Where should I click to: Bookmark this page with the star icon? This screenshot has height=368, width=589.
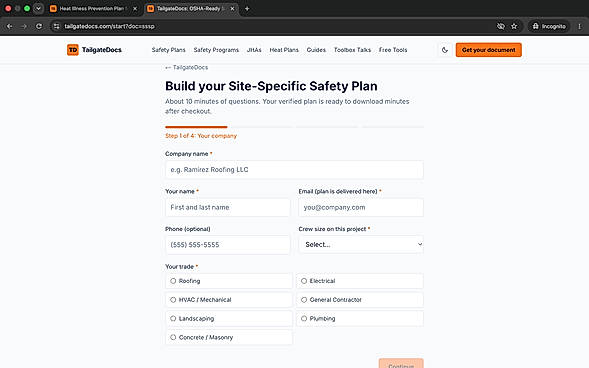pos(514,26)
